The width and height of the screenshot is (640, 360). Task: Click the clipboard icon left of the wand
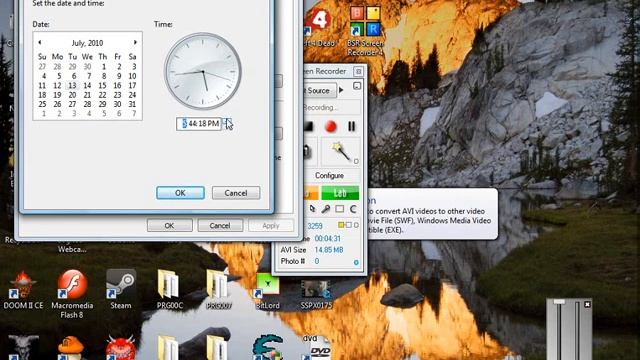307,152
